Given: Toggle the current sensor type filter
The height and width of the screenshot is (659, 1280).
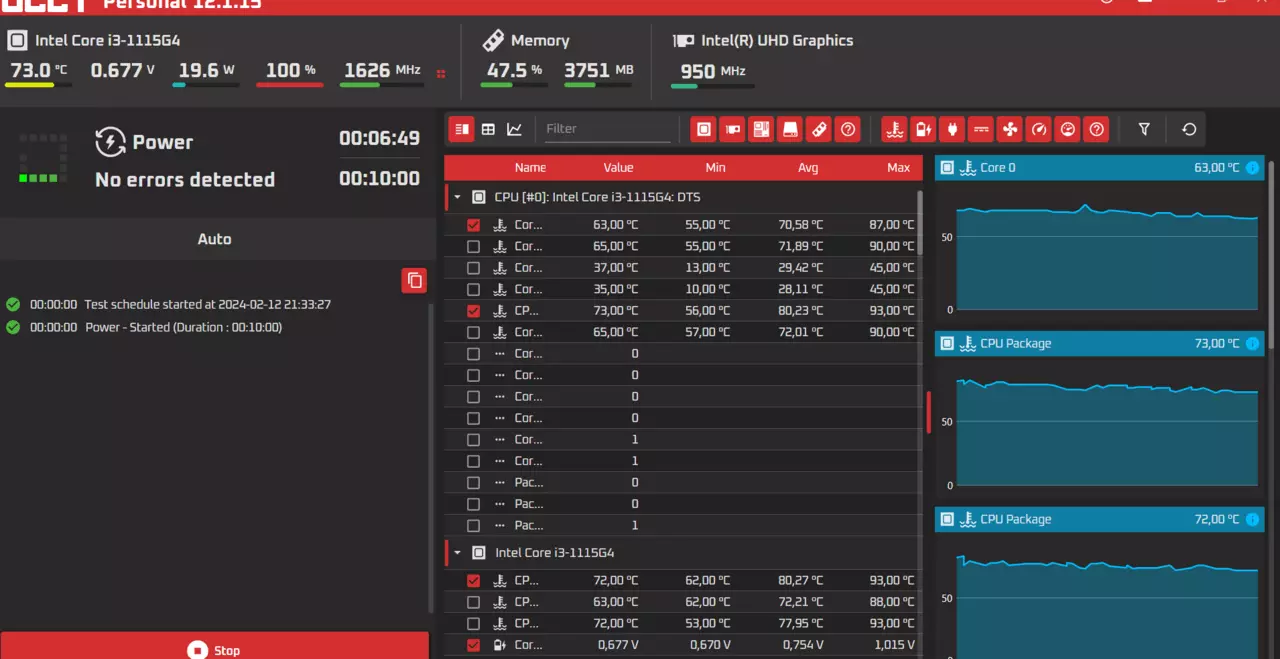Looking at the screenshot, I should click(981, 129).
